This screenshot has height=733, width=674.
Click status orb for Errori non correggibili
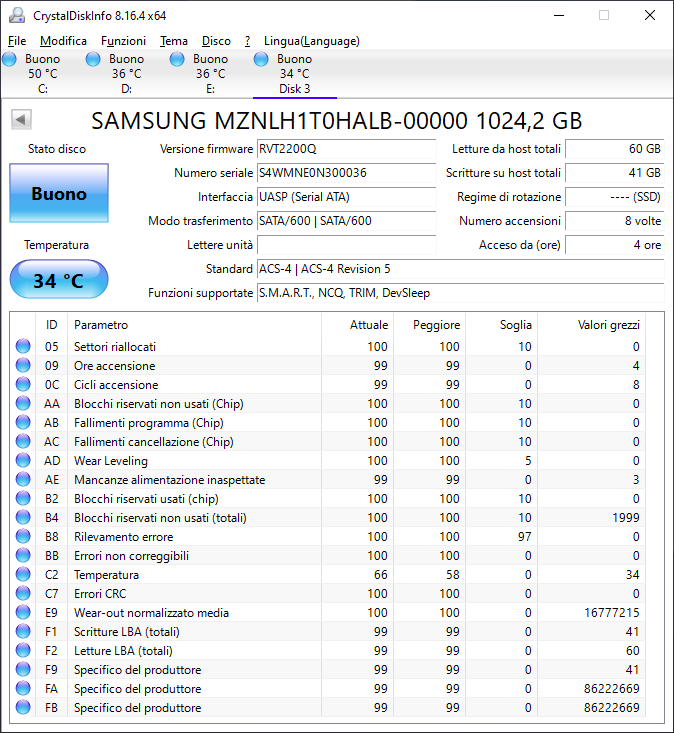tap(23, 555)
